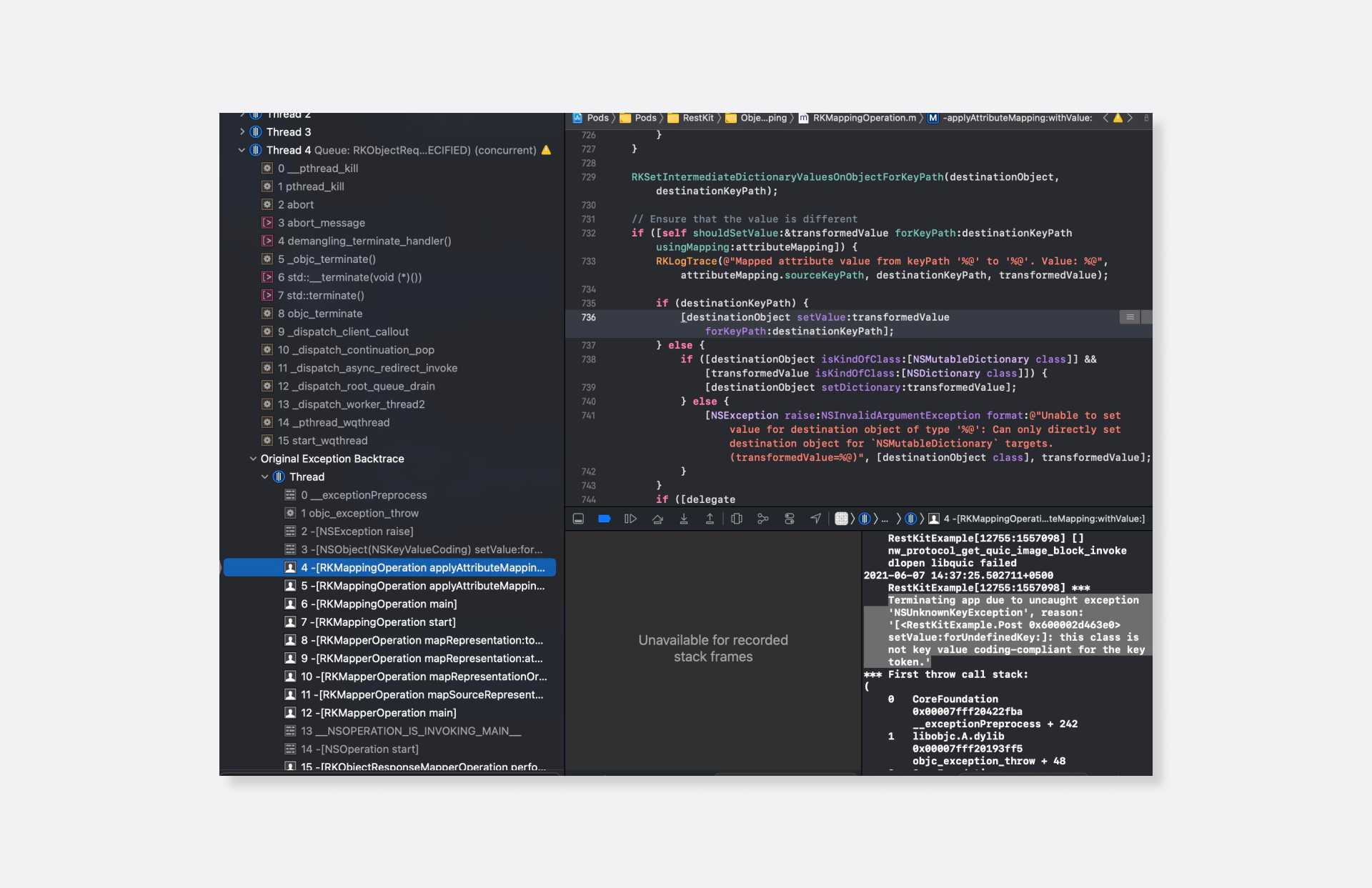Screen dimensions: 1372x888
Task: Hide the debug area button
Action: (578, 519)
